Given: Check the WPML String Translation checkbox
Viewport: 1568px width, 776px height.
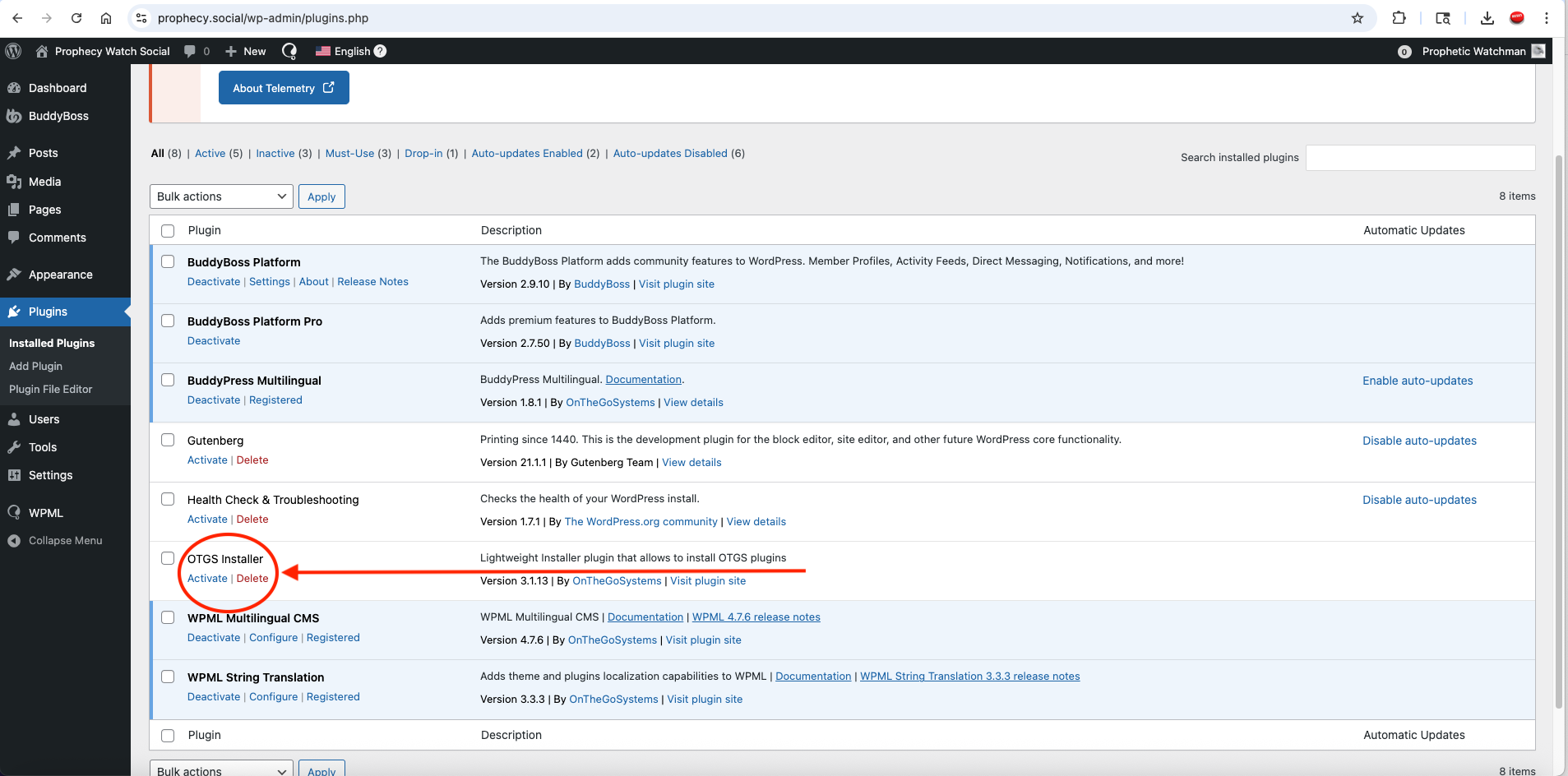Looking at the screenshot, I should [x=168, y=677].
